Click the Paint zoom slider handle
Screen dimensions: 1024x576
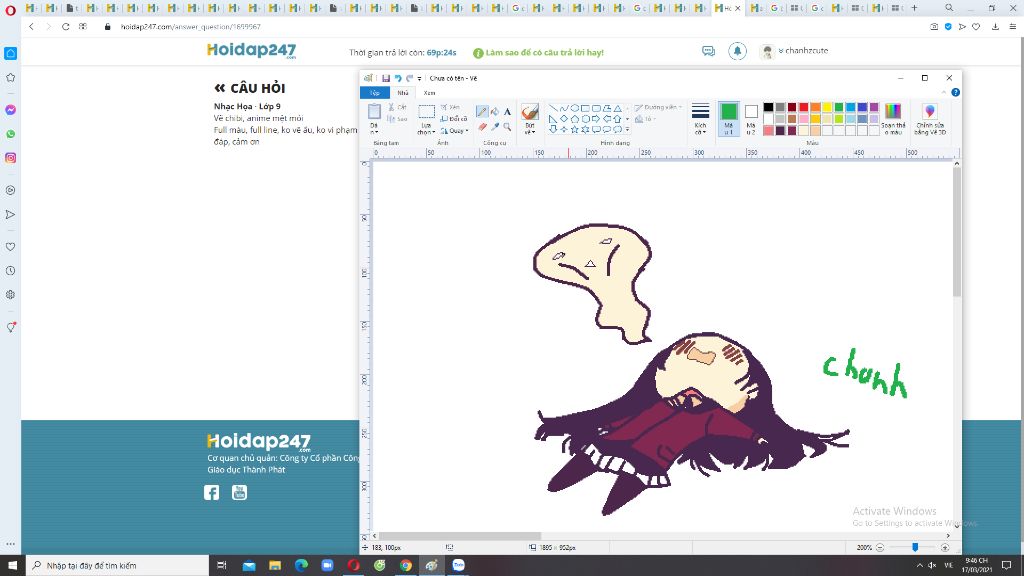915,547
